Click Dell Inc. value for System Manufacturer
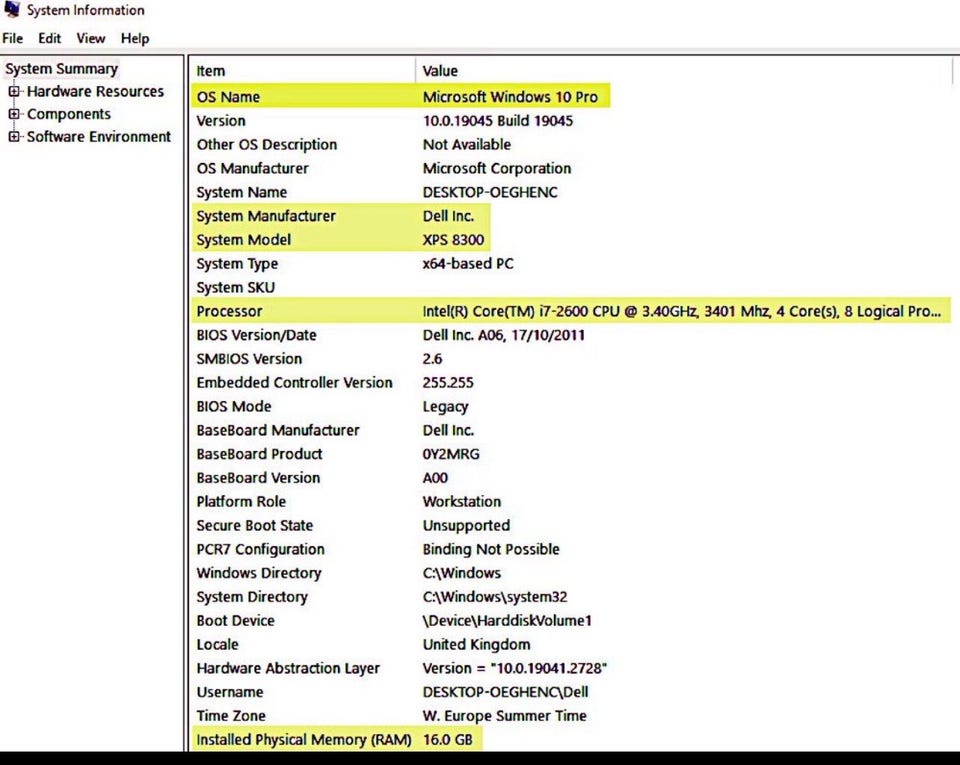 448,216
